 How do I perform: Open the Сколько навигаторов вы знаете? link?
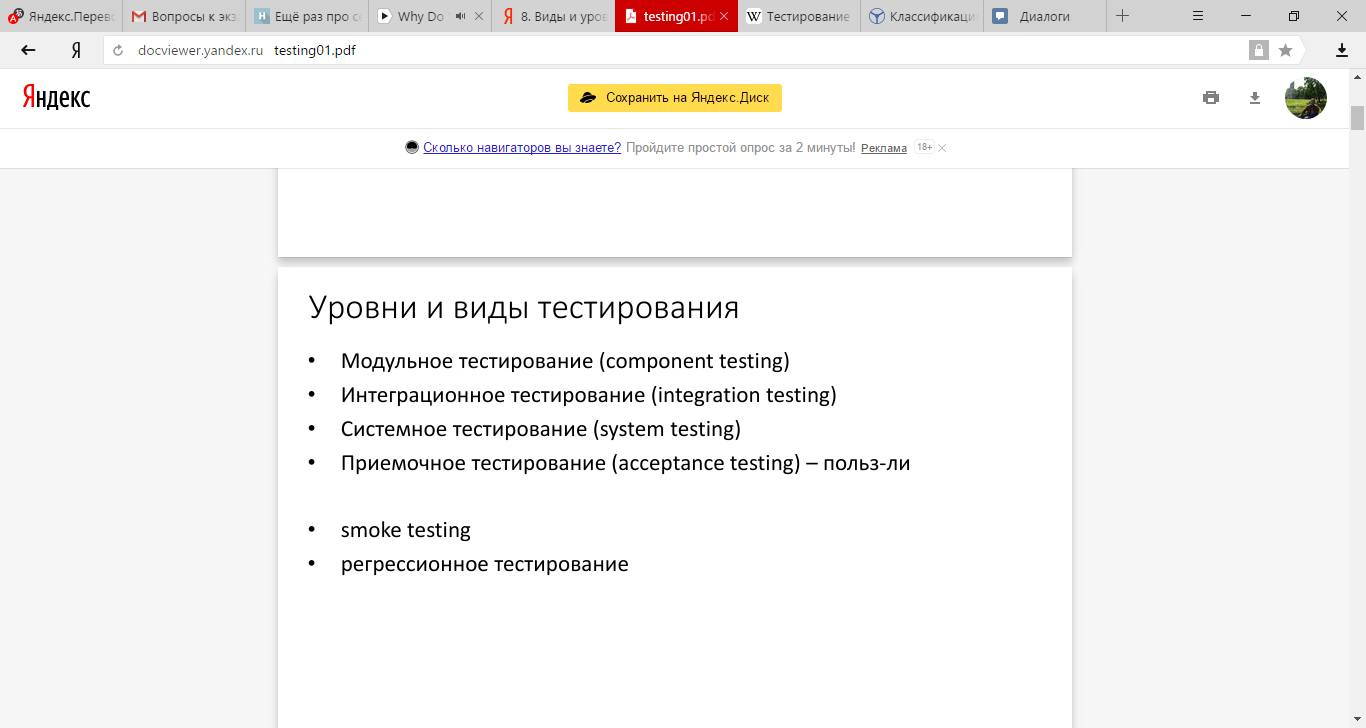[522, 148]
